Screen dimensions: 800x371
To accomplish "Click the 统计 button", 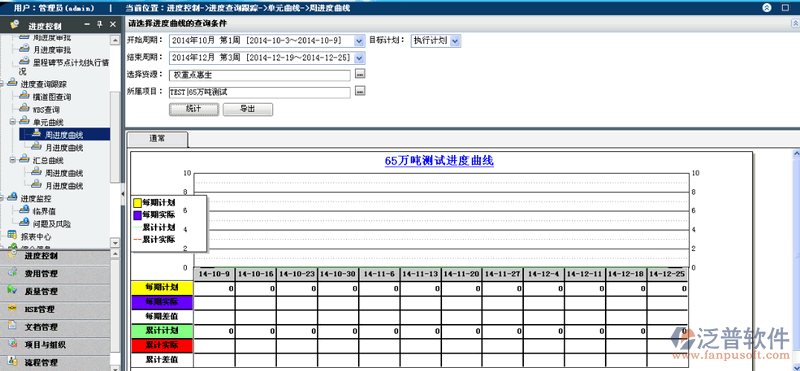I will click(194, 109).
